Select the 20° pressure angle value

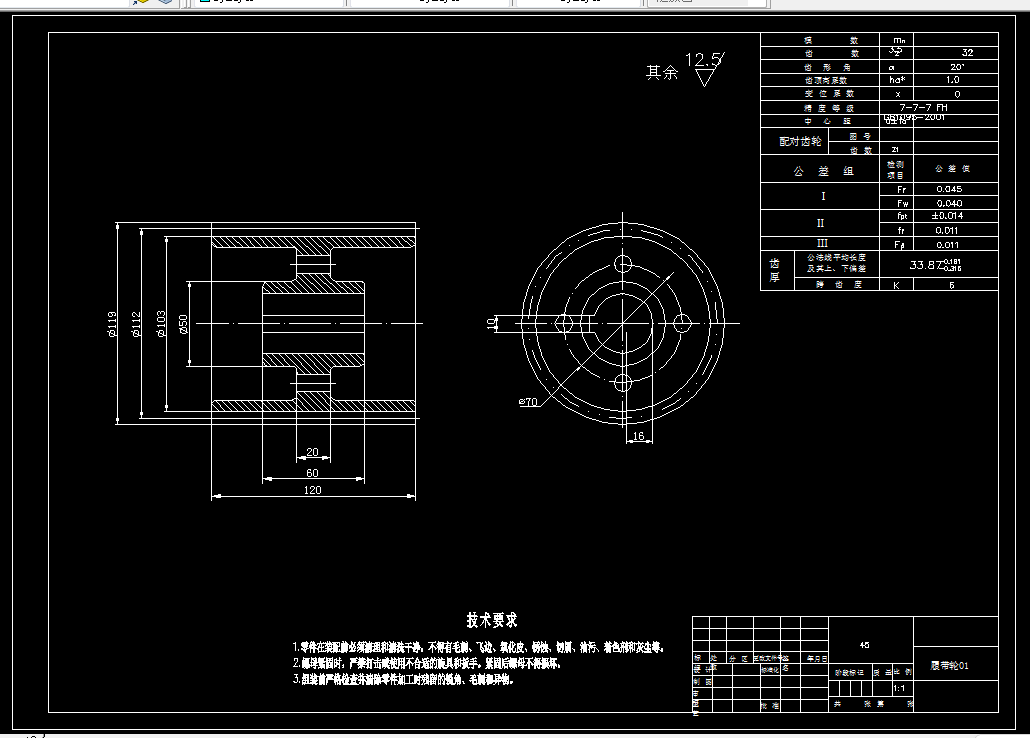click(x=957, y=67)
